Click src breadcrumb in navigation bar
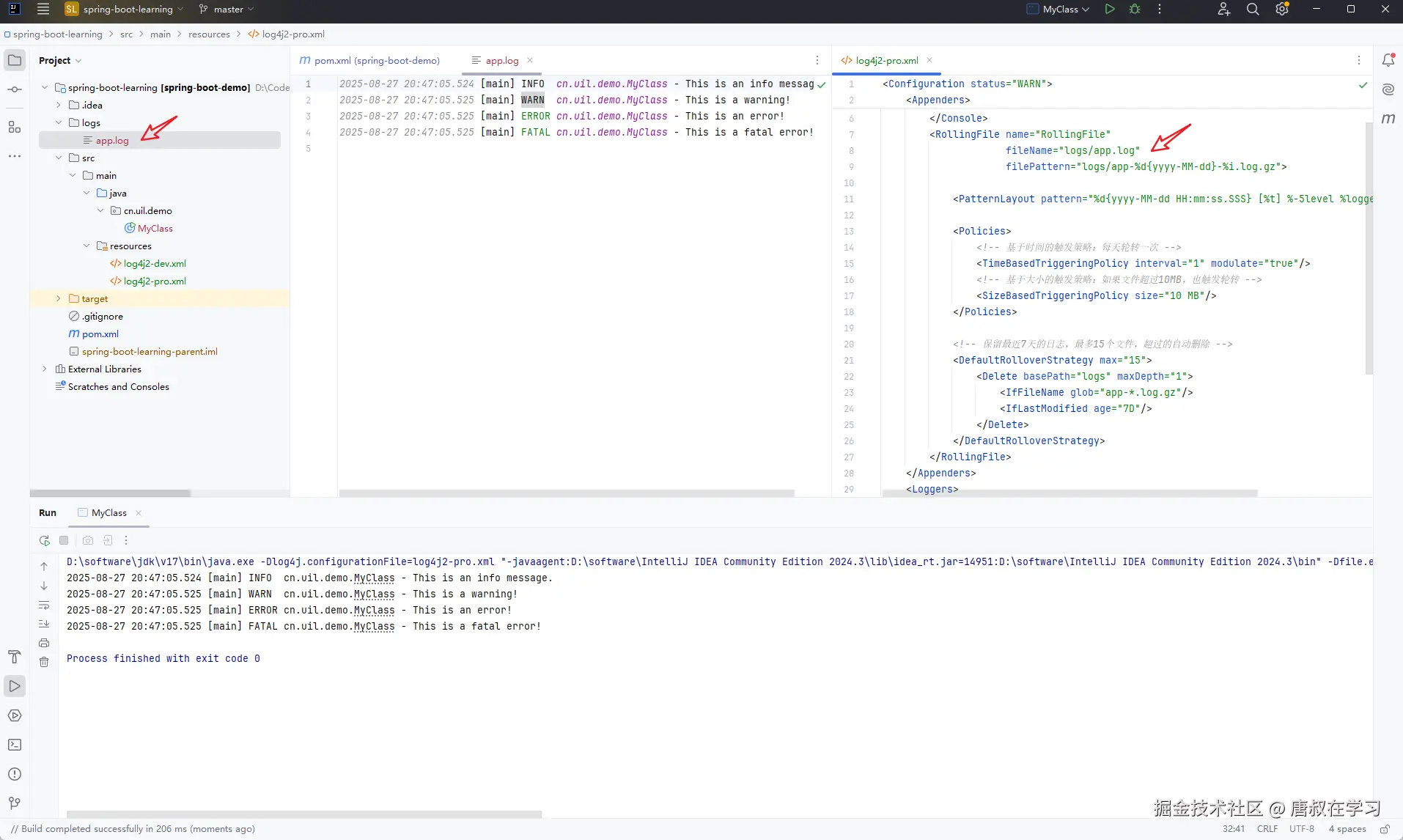The height and width of the screenshot is (840, 1403). 127,34
